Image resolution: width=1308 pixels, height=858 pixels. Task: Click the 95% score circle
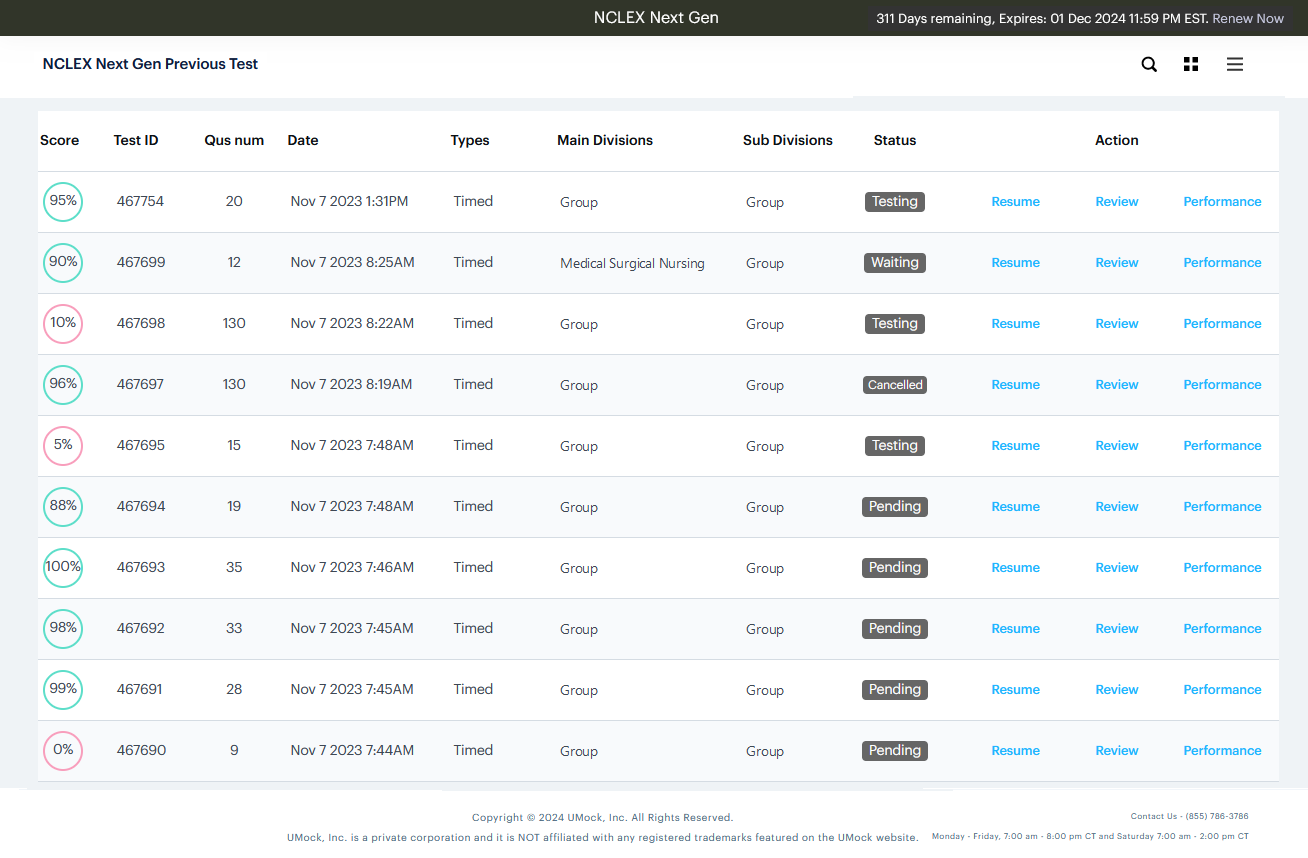click(63, 201)
